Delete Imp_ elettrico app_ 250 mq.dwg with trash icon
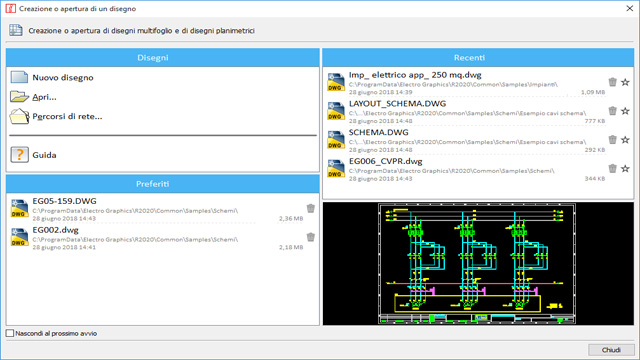640x360 pixels. (612, 82)
